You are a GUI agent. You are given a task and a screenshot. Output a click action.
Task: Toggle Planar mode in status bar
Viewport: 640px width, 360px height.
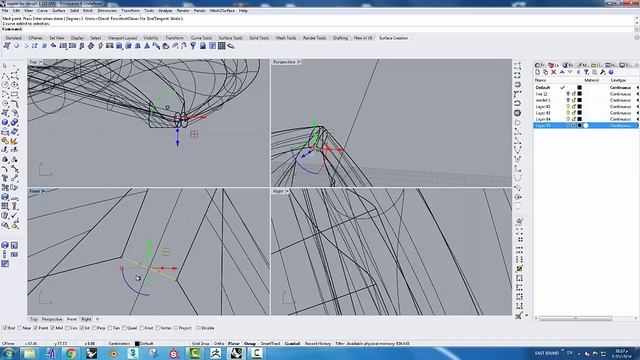(234, 344)
